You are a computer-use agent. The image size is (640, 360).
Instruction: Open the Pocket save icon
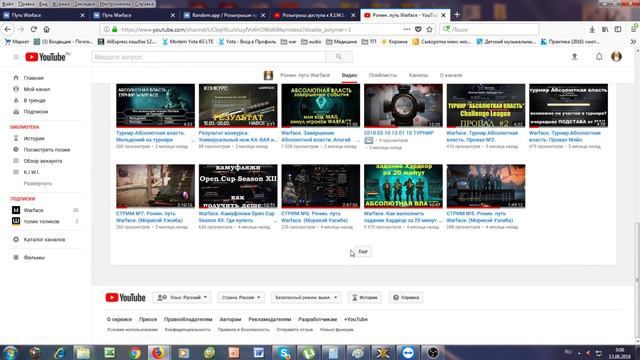418,29
